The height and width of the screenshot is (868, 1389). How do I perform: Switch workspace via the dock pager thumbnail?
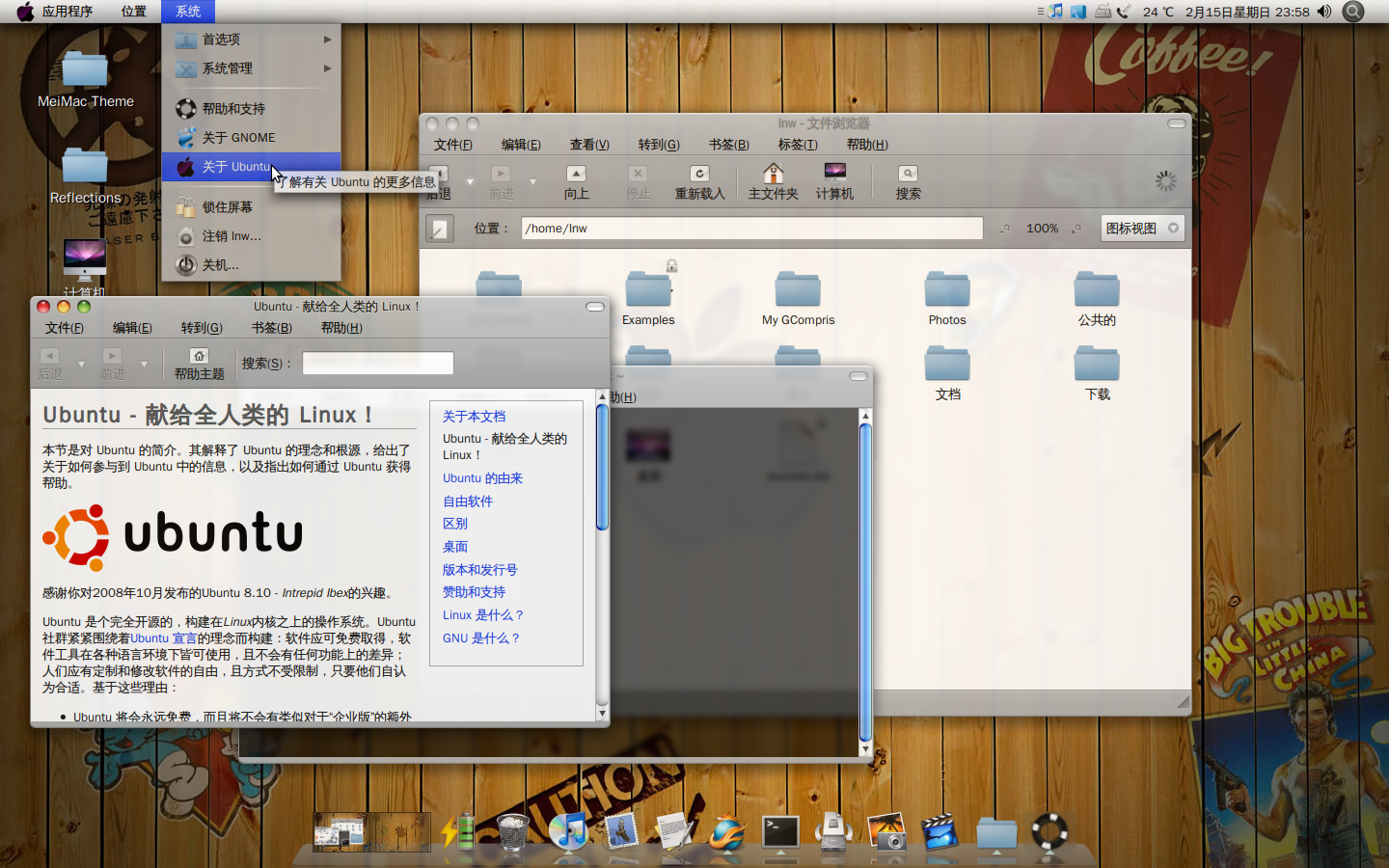[371, 831]
